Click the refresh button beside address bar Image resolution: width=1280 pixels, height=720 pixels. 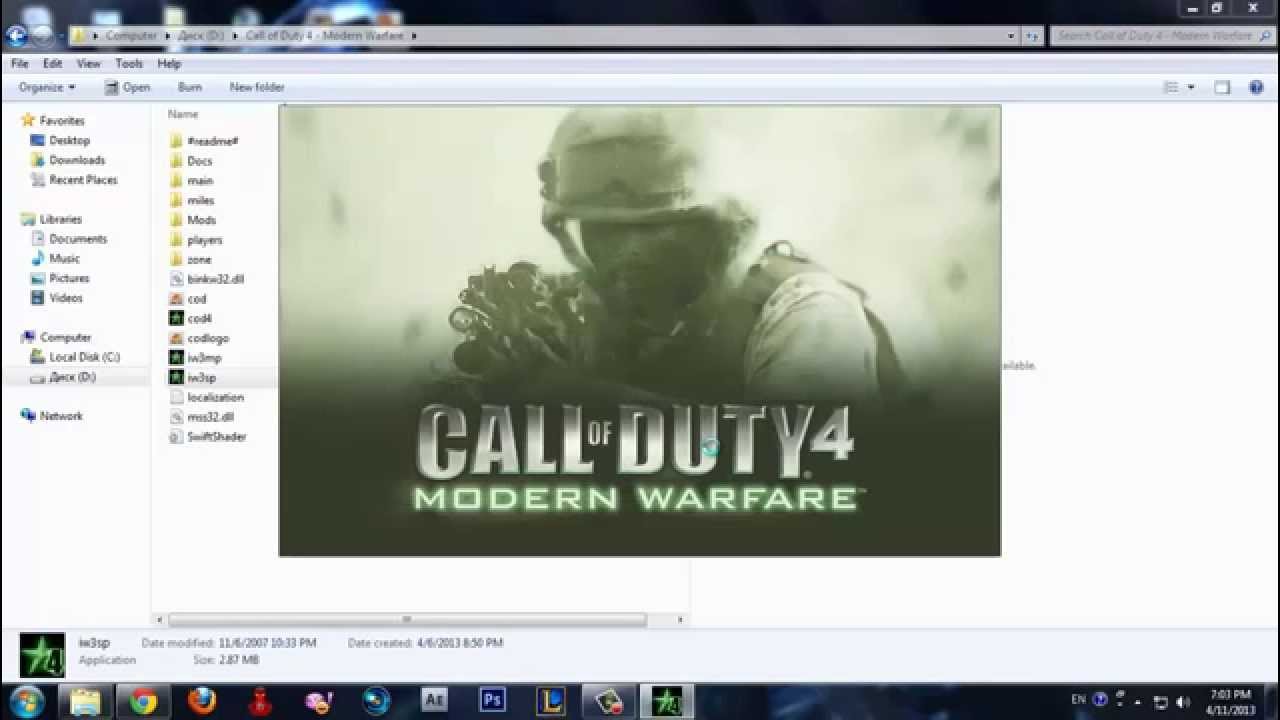pyautogui.click(x=1033, y=36)
